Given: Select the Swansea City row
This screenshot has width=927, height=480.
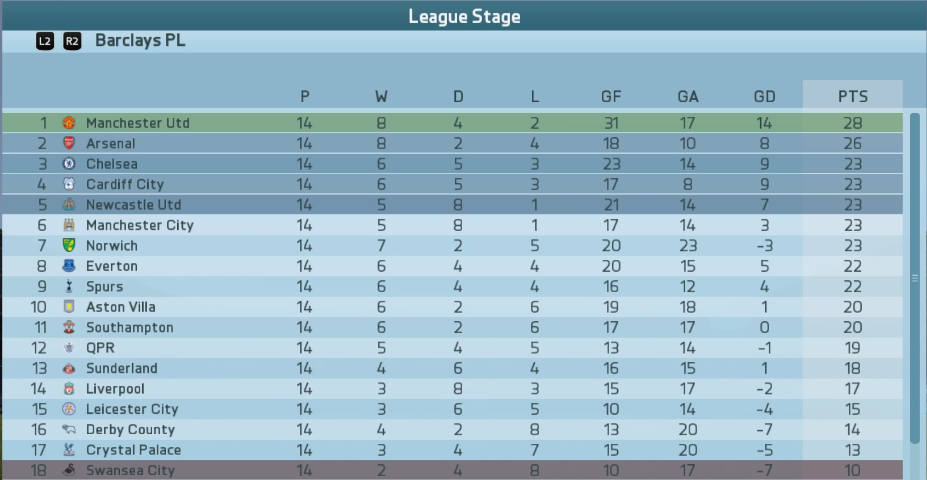Looking at the screenshot, I should click(452, 471).
